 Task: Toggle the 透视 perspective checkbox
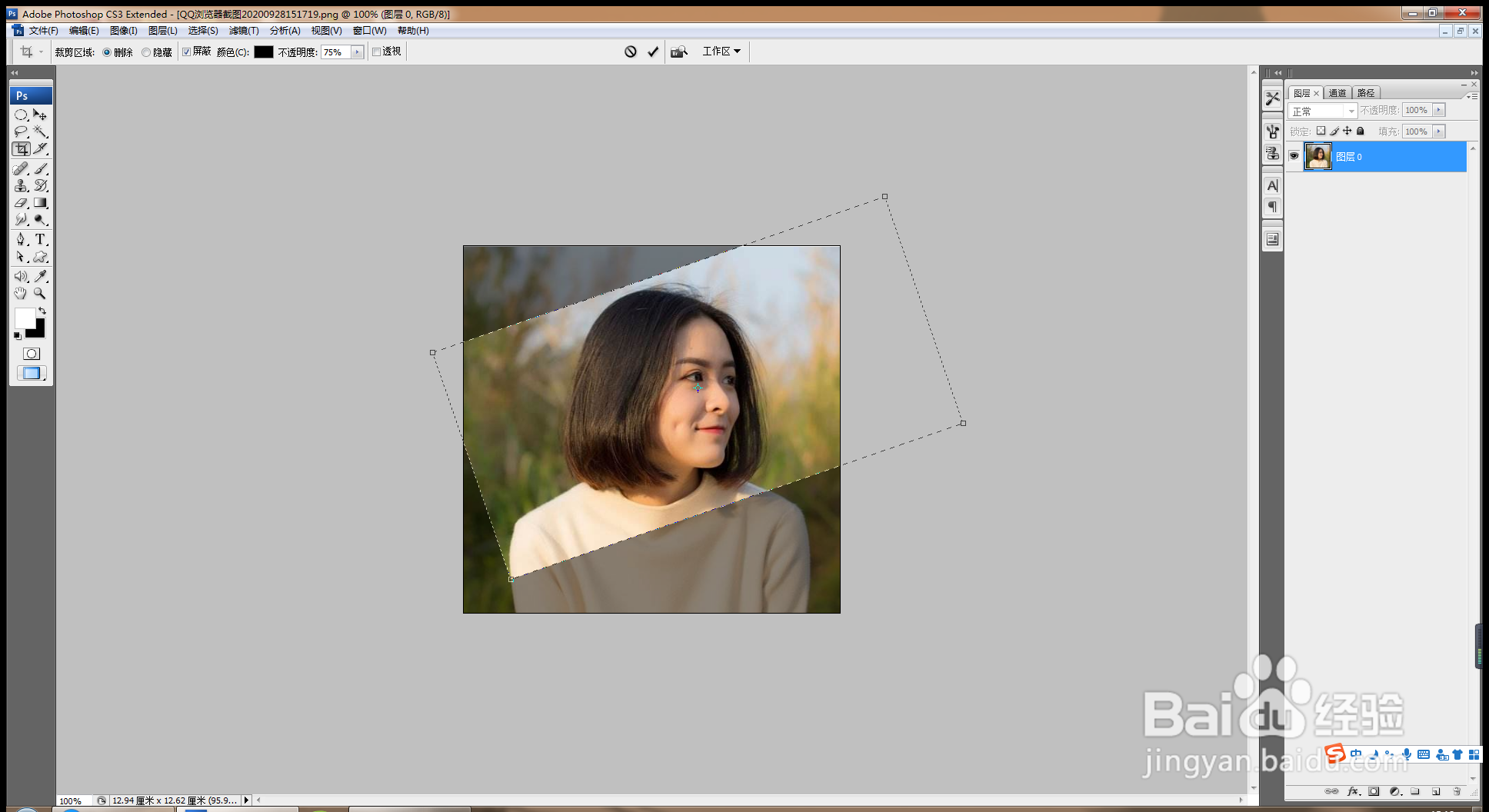point(377,52)
